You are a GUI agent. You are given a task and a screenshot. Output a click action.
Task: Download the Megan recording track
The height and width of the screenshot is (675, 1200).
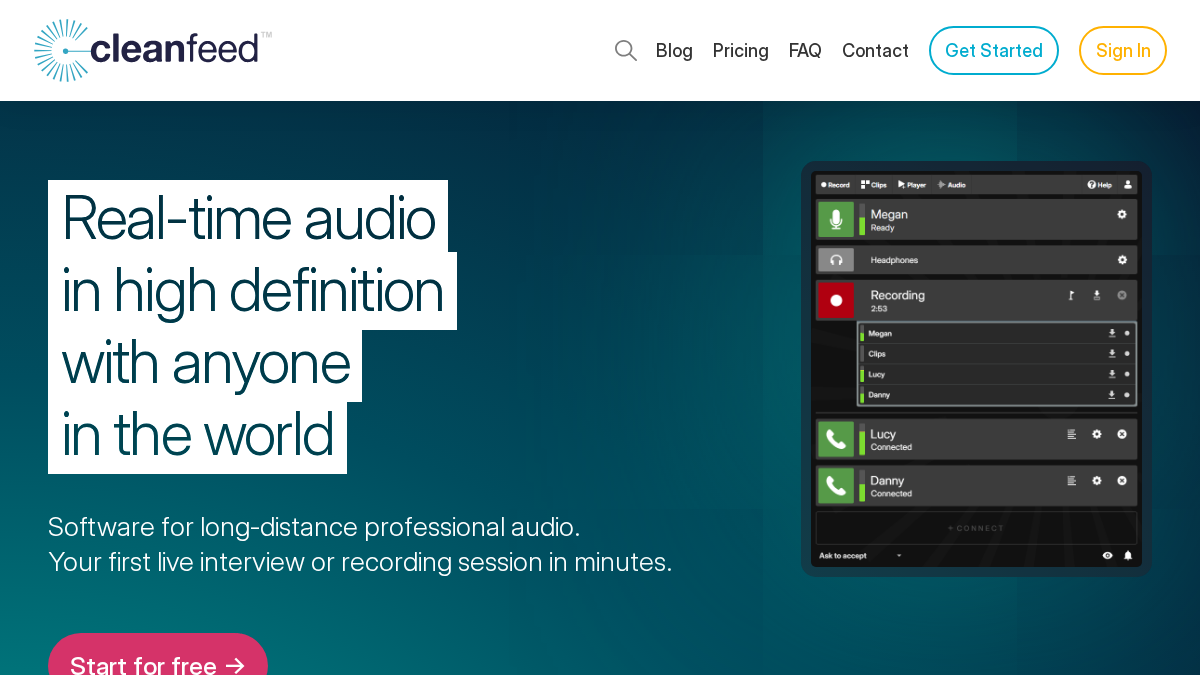(x=1111, y=333)
